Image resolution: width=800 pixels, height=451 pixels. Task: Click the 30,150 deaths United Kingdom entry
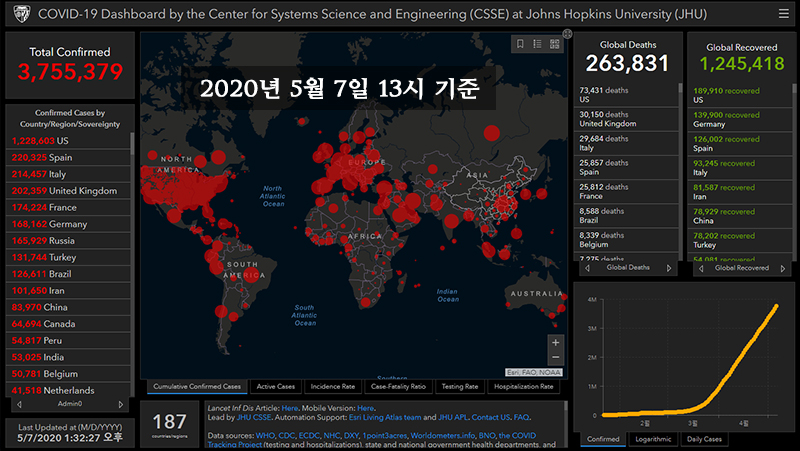[x=626, y=119]
